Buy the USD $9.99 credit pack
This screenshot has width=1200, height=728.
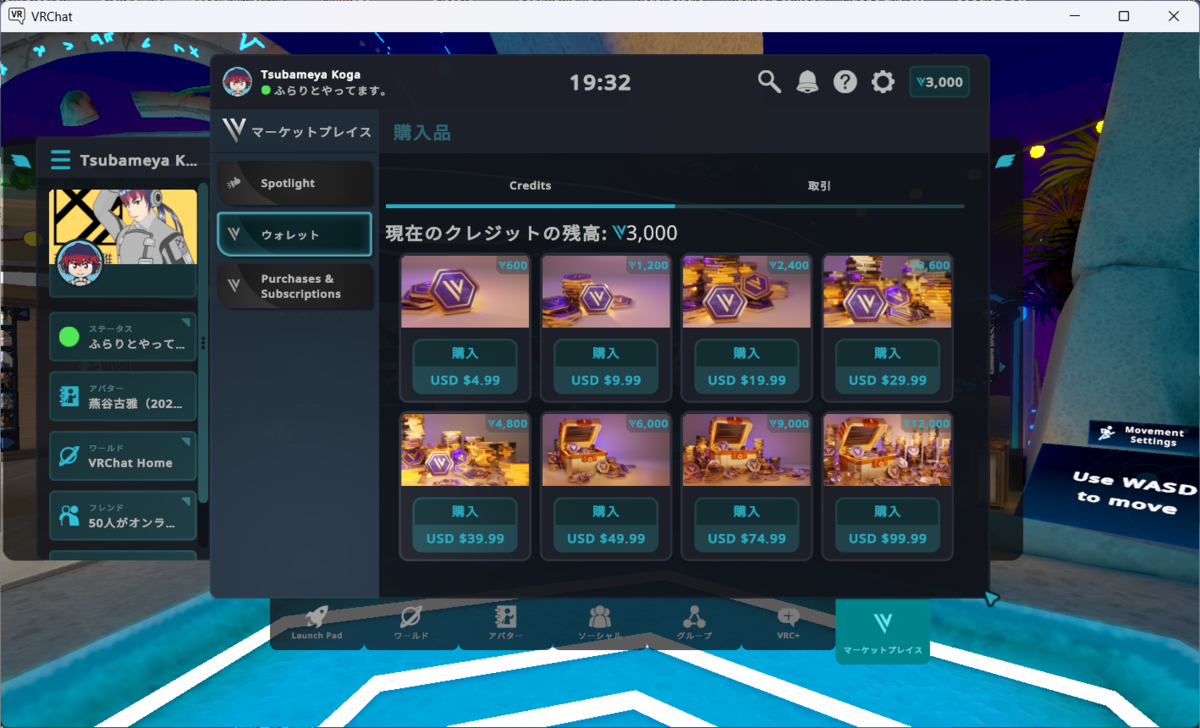click(x=606, y=367)
